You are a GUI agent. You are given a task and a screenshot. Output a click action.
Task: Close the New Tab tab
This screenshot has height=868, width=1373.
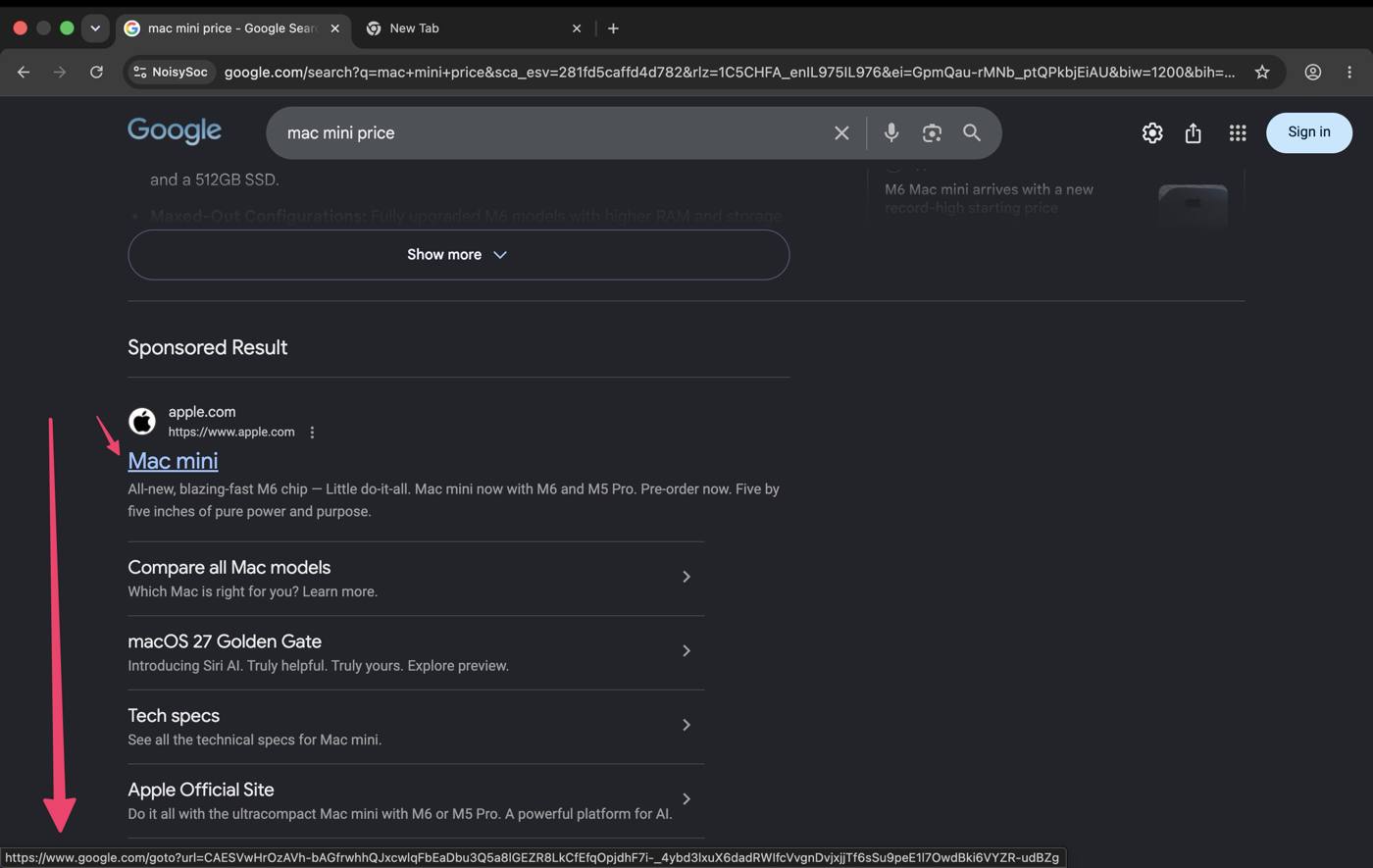point(577,28)
